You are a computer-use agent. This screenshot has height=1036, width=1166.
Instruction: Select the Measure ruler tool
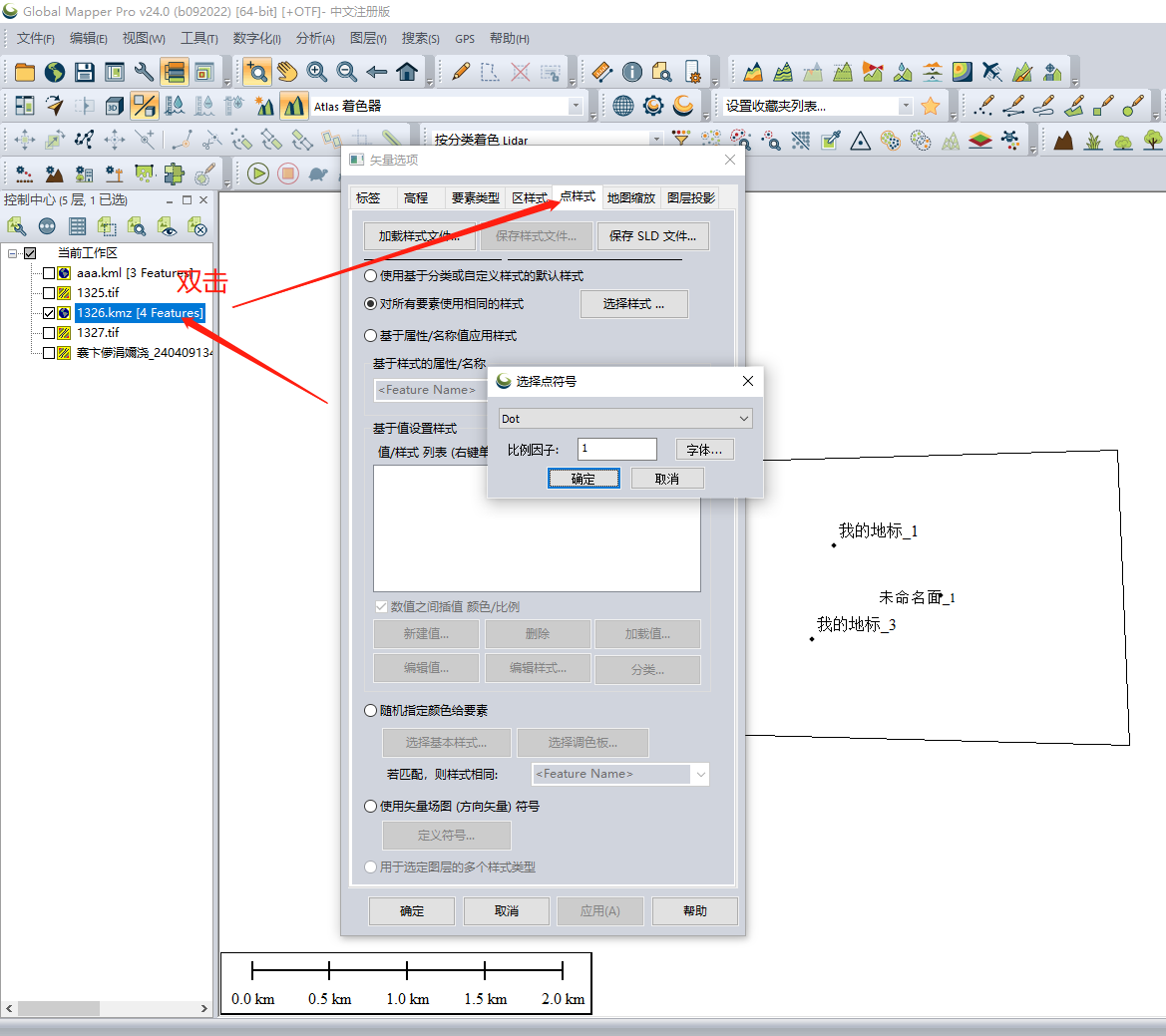[601, 72]
